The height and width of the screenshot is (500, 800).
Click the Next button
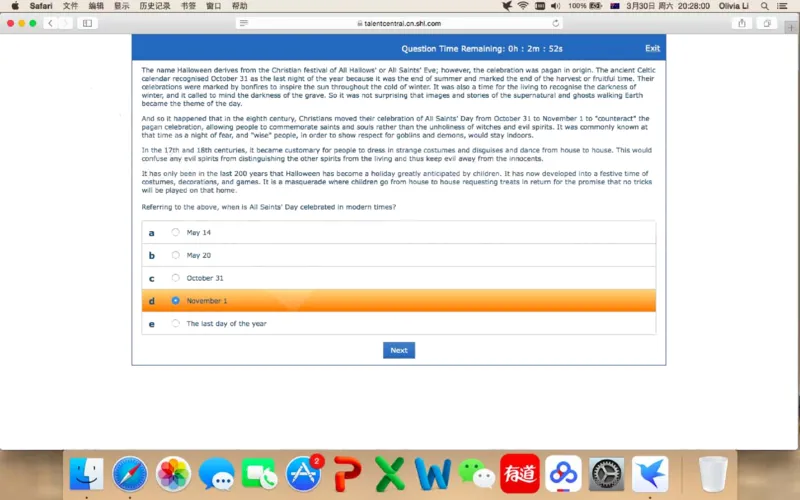click(398, 350)
